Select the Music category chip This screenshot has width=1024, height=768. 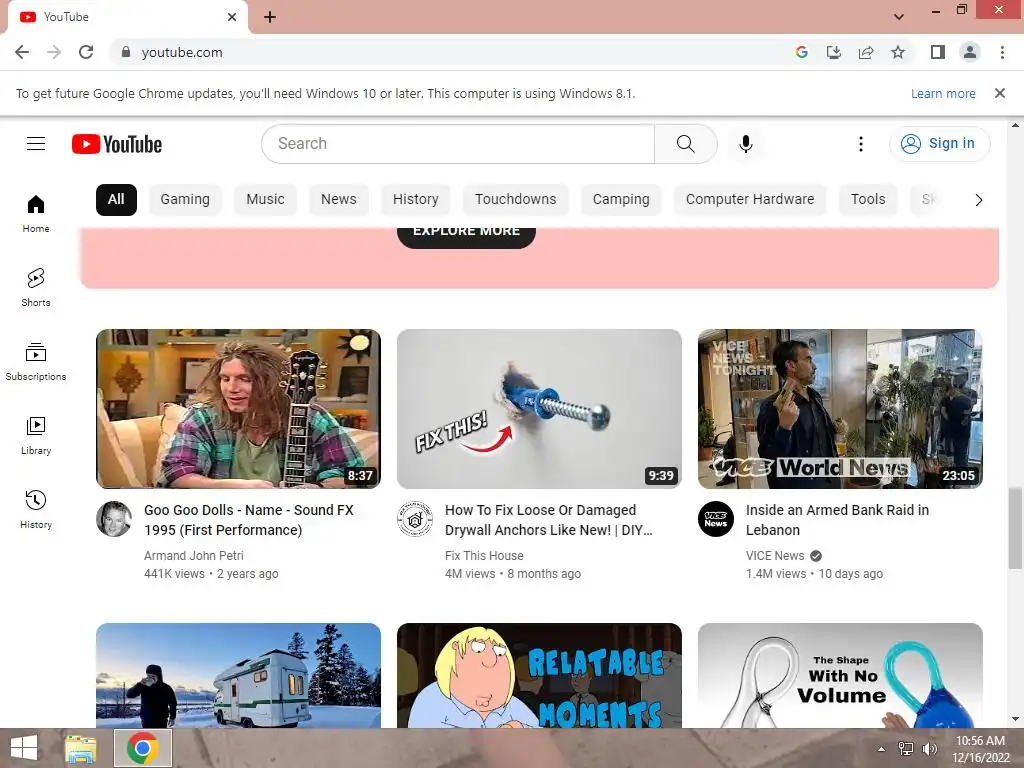265,199
